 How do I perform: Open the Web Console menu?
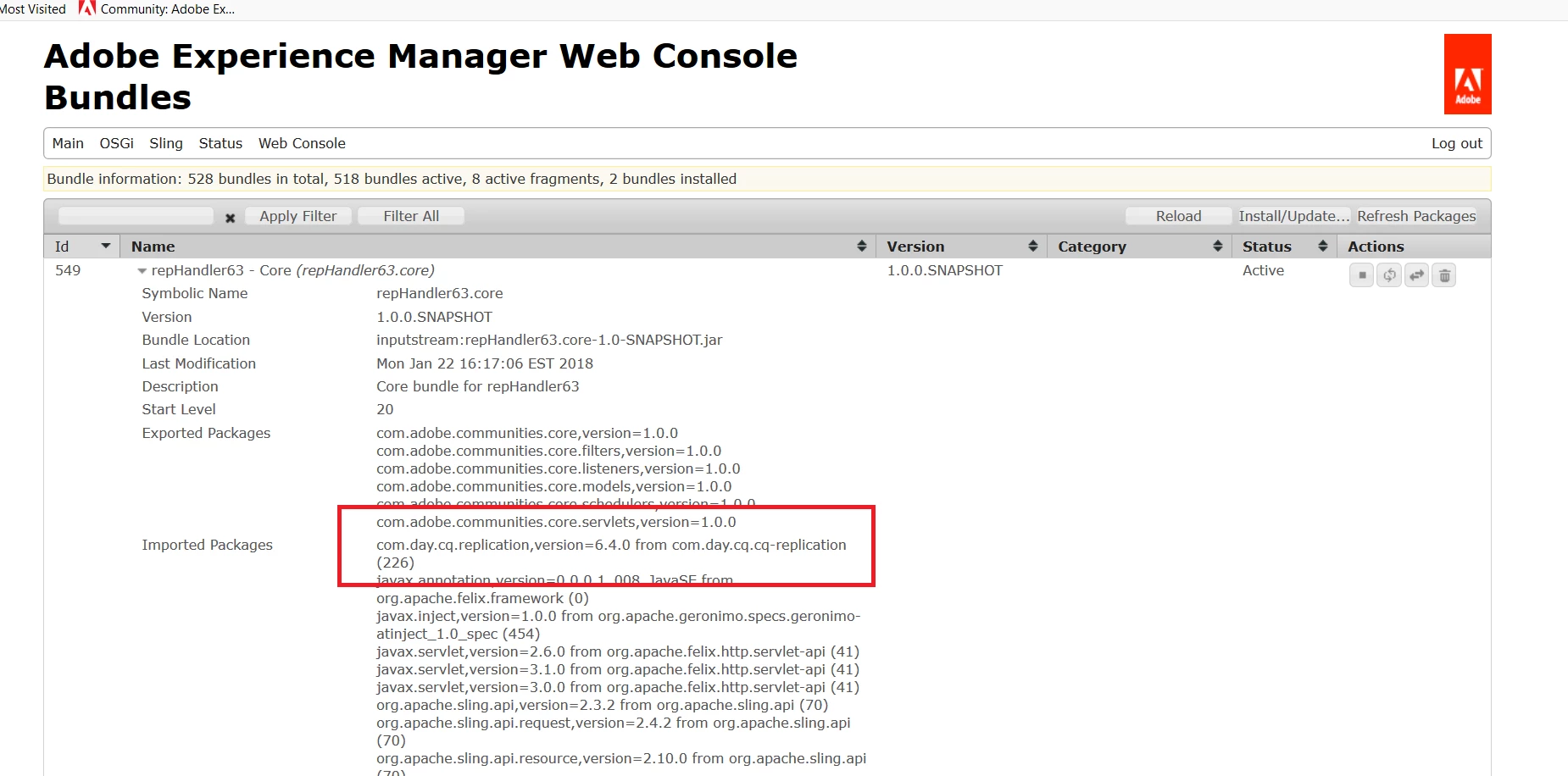tap(302, 143)
